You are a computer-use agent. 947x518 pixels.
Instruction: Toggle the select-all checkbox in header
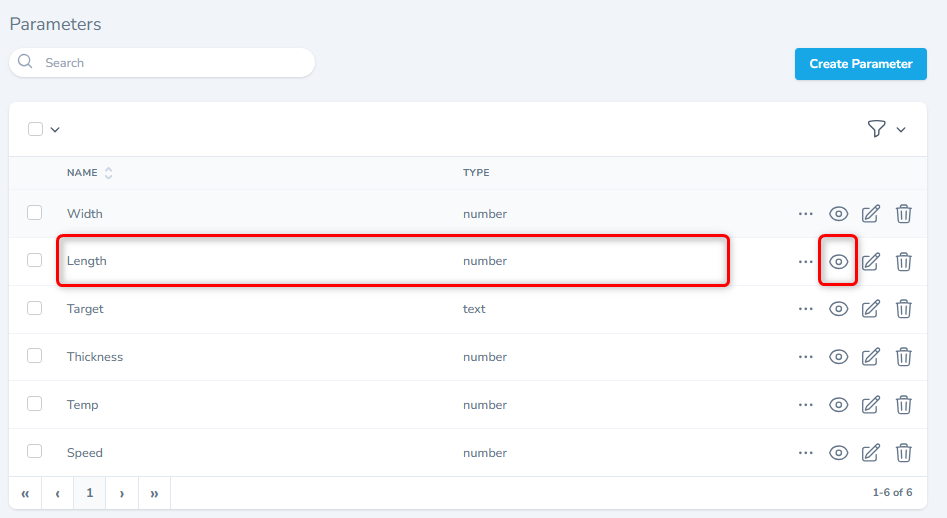[x=36, y=129]
